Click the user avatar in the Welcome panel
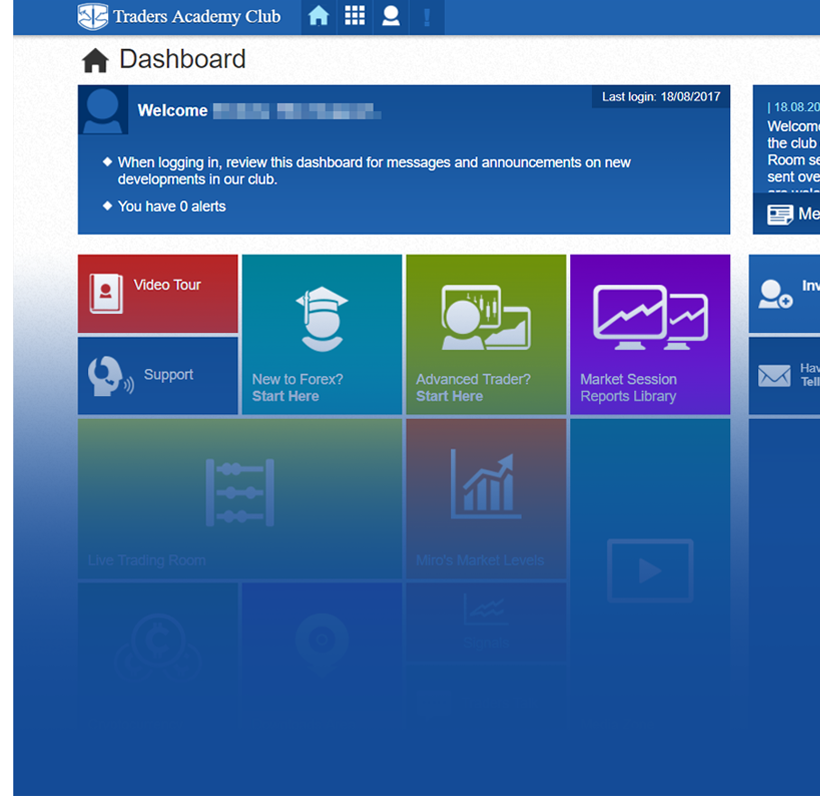This screenshot has width=820, height=797. pyautogui.click(x=103, y=110)
